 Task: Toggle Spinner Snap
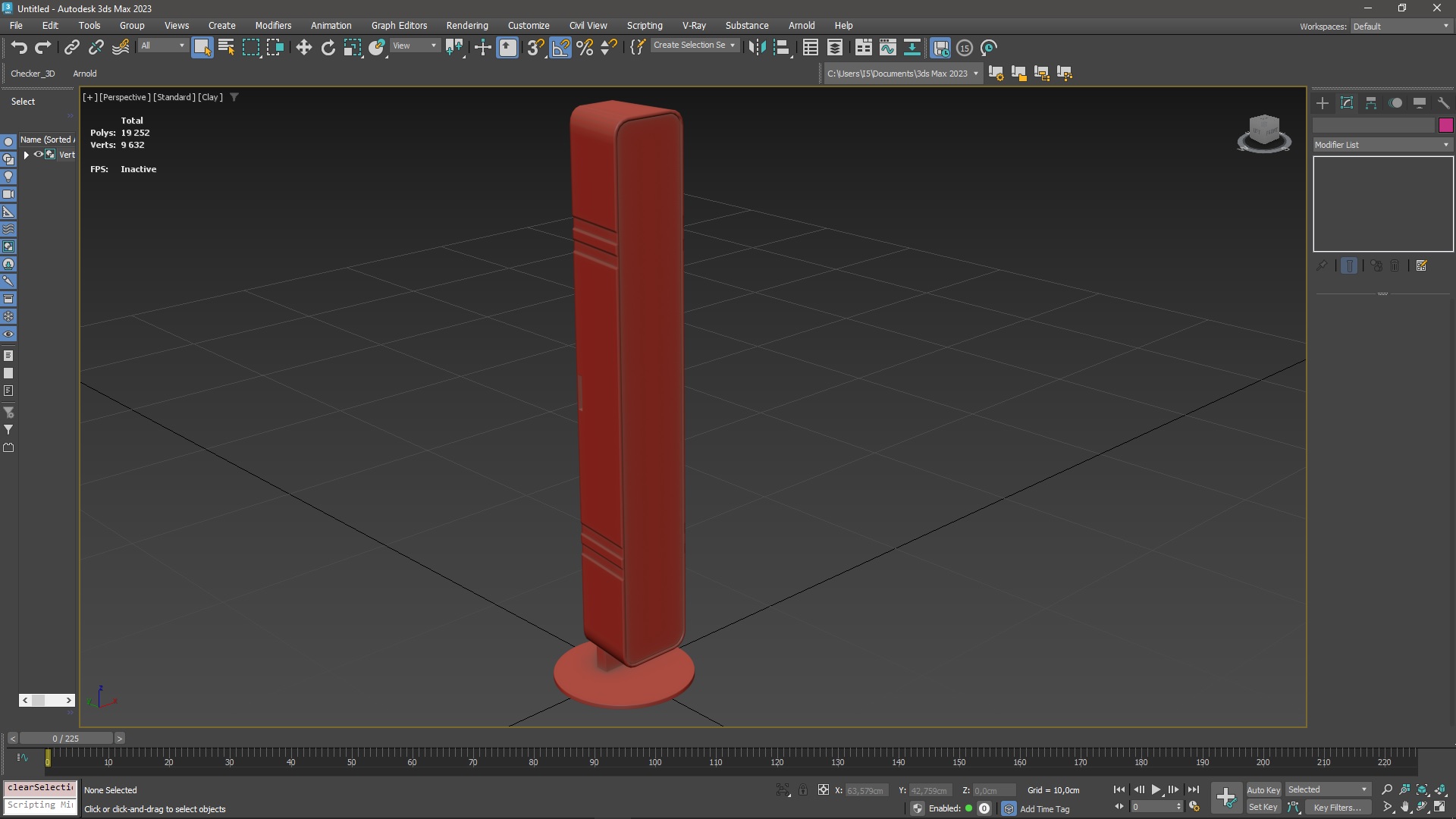click(609, 47)
